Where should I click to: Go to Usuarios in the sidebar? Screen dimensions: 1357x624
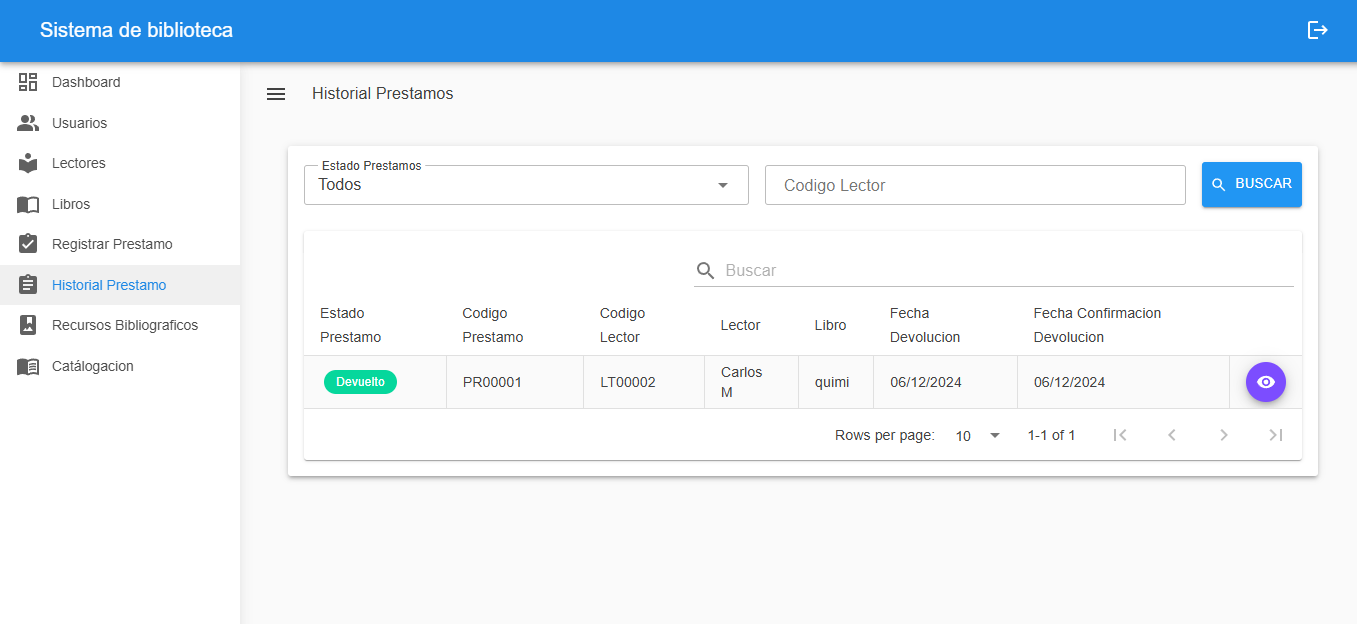point(79,123)
